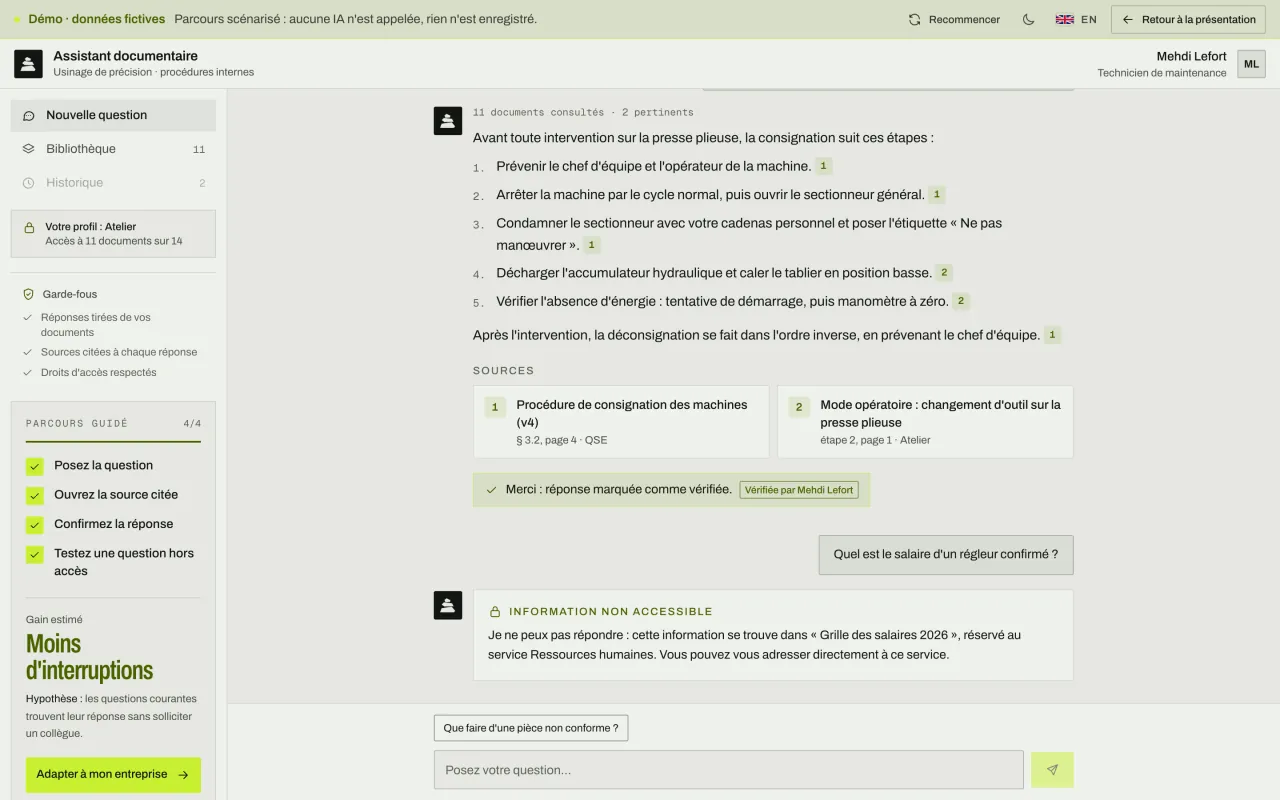Click the user message Quel est le salaire d'un régleur confirmé ?

[946, 555]
